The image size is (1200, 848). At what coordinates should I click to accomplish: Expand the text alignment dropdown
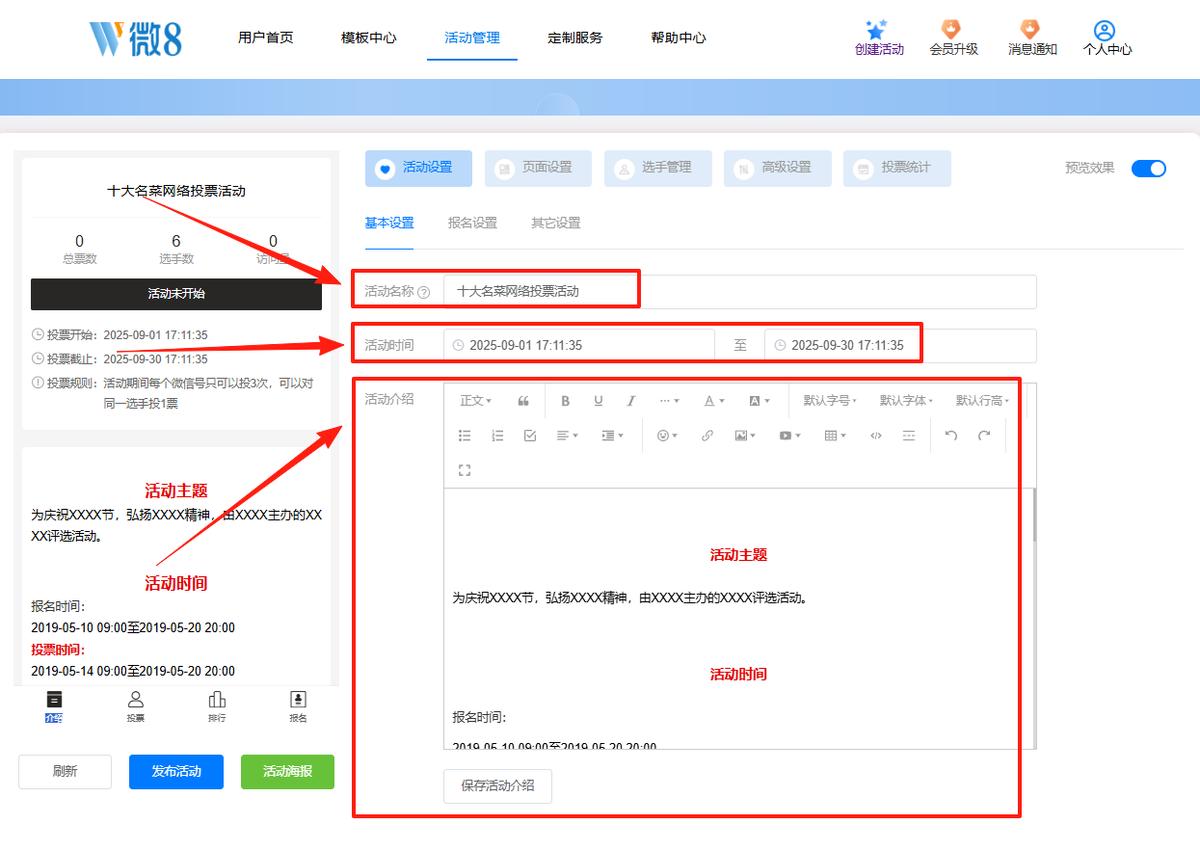pos(567,435)
